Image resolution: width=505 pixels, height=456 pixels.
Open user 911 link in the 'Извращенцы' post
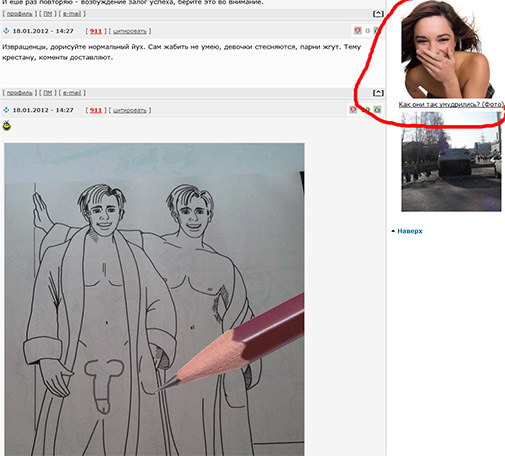[x=96, y=31]
